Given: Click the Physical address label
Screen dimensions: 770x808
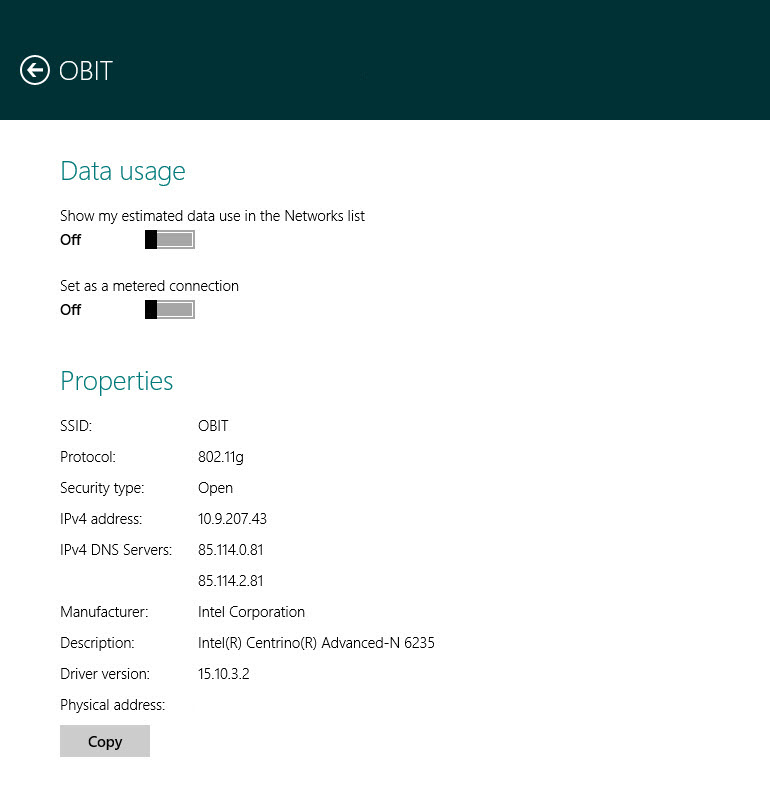Looking at the screenshot, I should (x=112, y=705).
